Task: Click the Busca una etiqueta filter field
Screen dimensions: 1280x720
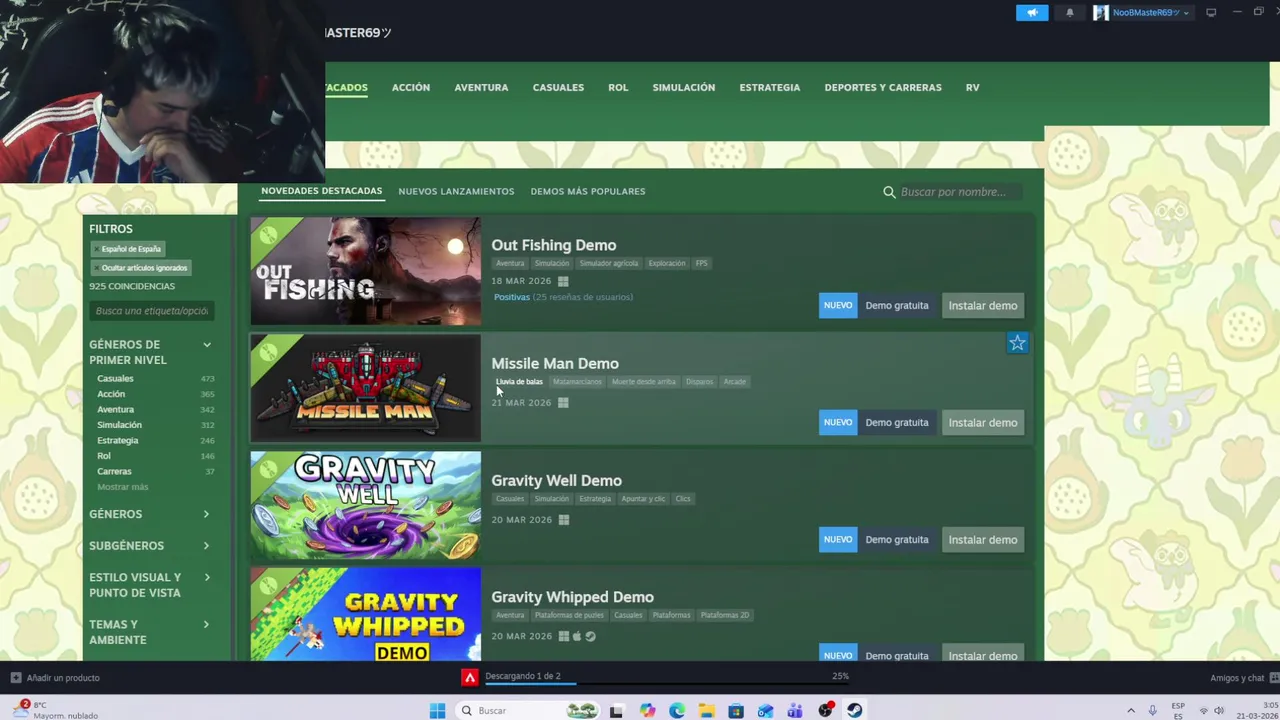Action: point(151,311)
